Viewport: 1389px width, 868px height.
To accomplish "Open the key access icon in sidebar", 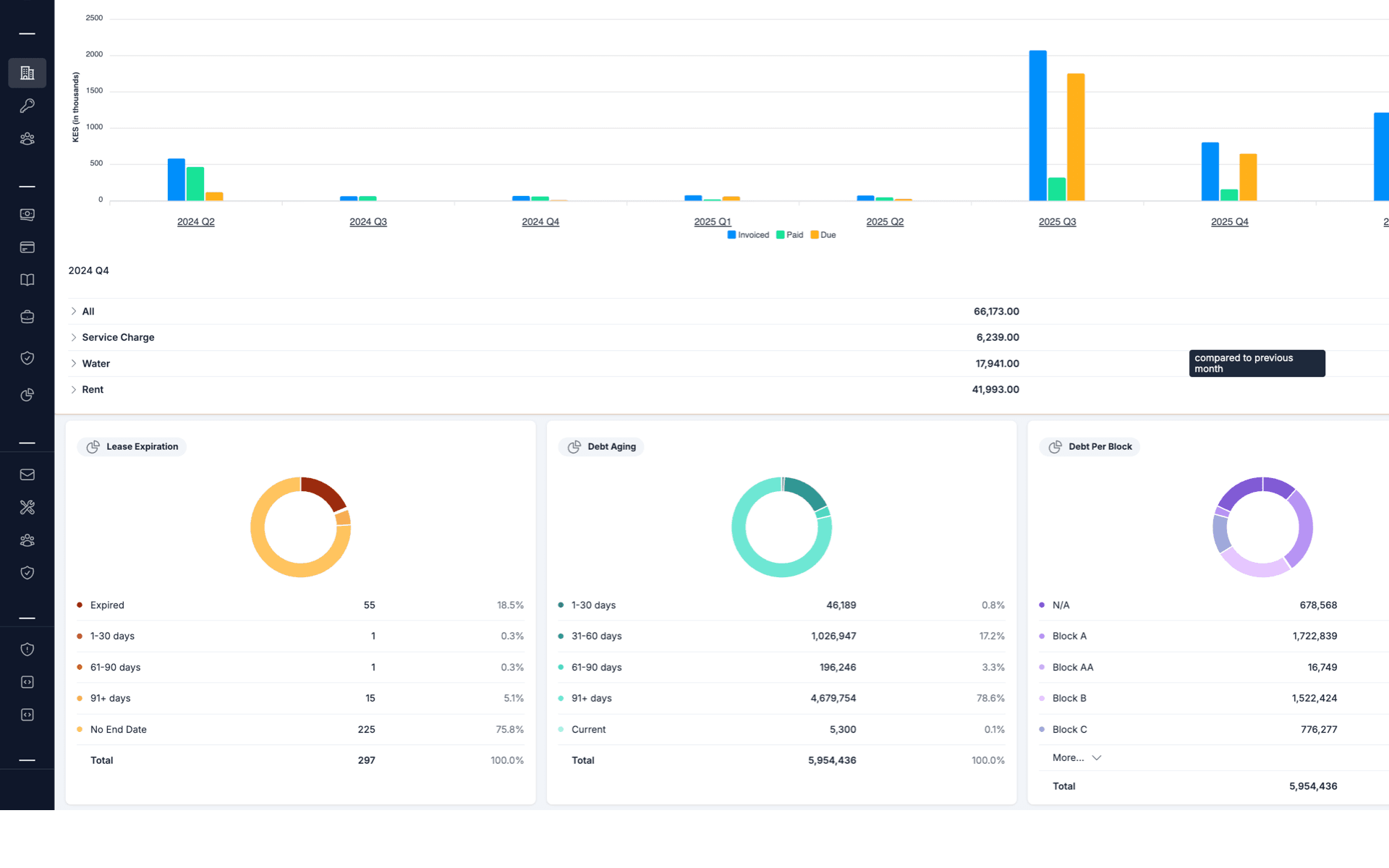I will tap(27, 106).
